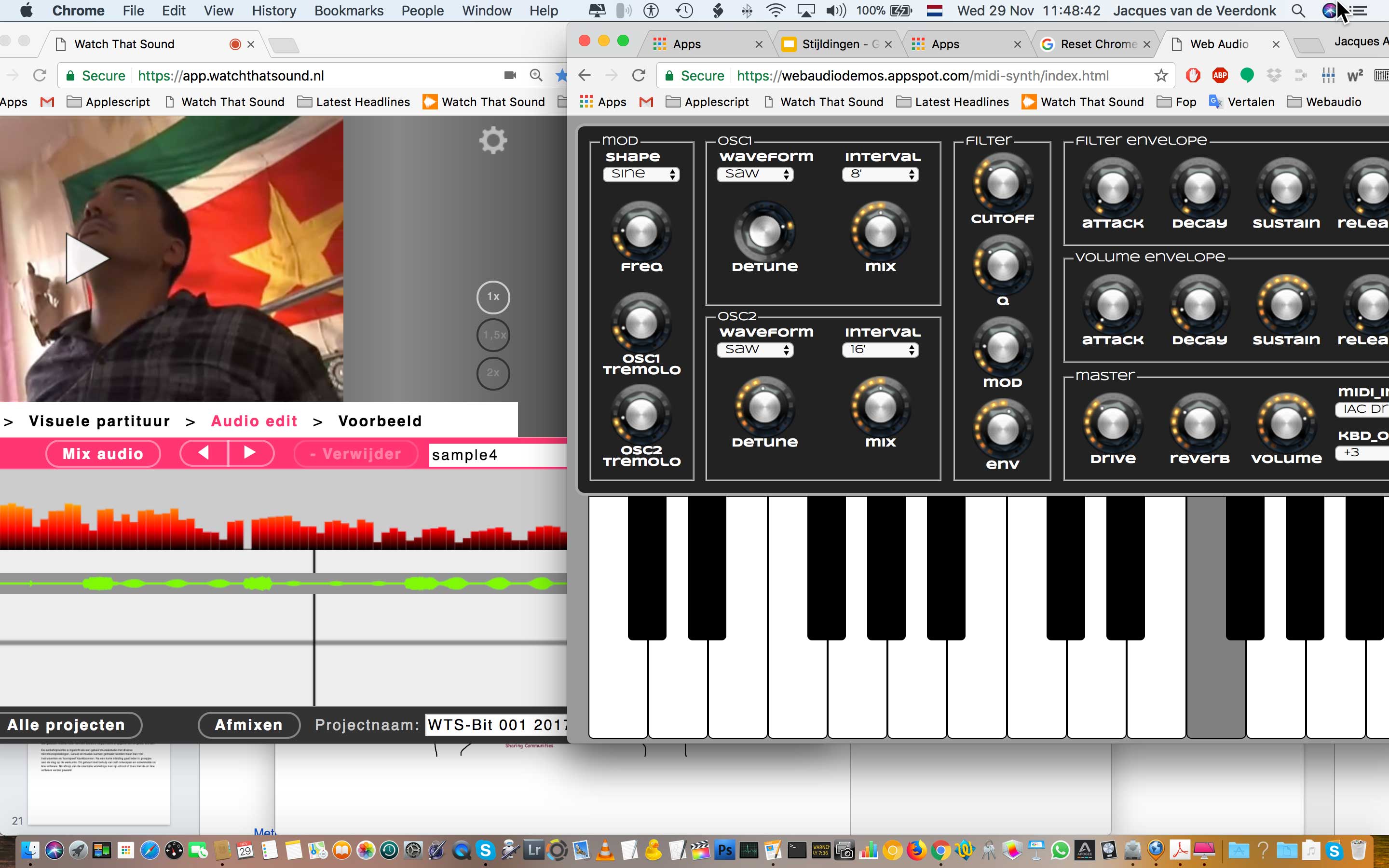Open the settings gear over the video
This screenshot has width=1389, height=868.
pos(493,141)
